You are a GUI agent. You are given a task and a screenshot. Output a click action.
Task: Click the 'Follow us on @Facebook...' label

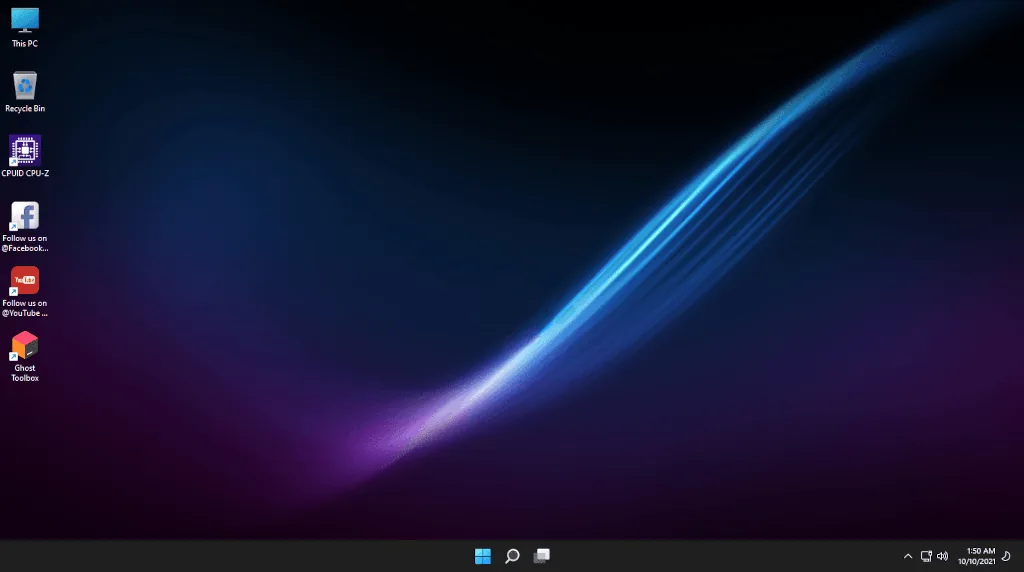25,243
